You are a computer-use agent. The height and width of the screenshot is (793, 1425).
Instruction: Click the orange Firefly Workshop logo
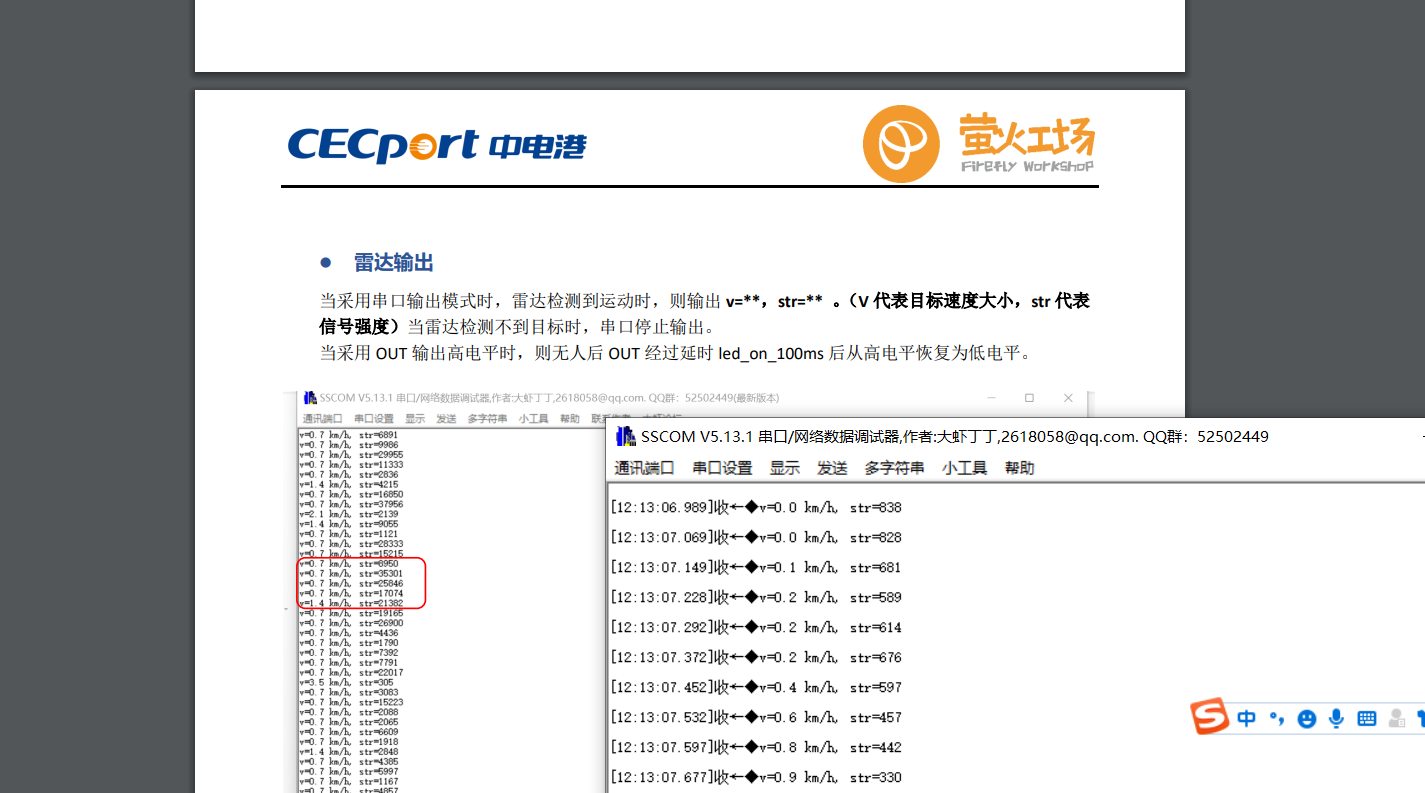click(900, 144)
